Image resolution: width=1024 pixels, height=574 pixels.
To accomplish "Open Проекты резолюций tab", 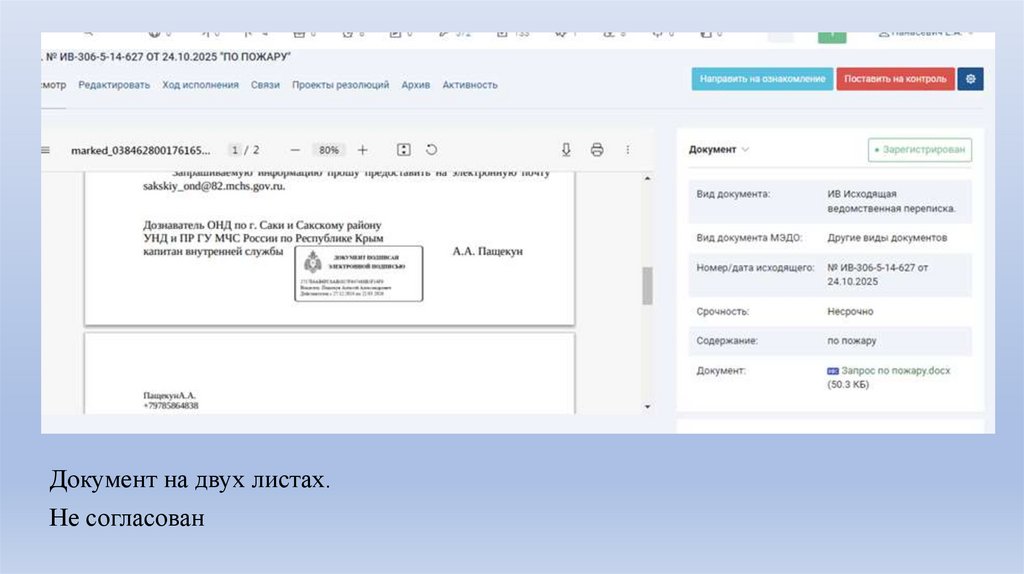I will pos(340,85).
